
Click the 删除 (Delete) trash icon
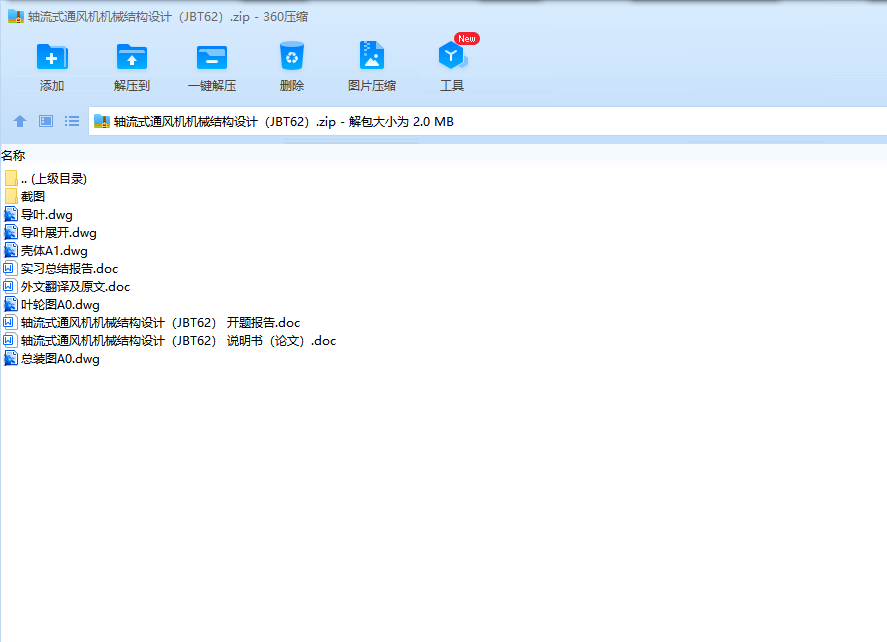pyautogui.click(x=292, y=56)
